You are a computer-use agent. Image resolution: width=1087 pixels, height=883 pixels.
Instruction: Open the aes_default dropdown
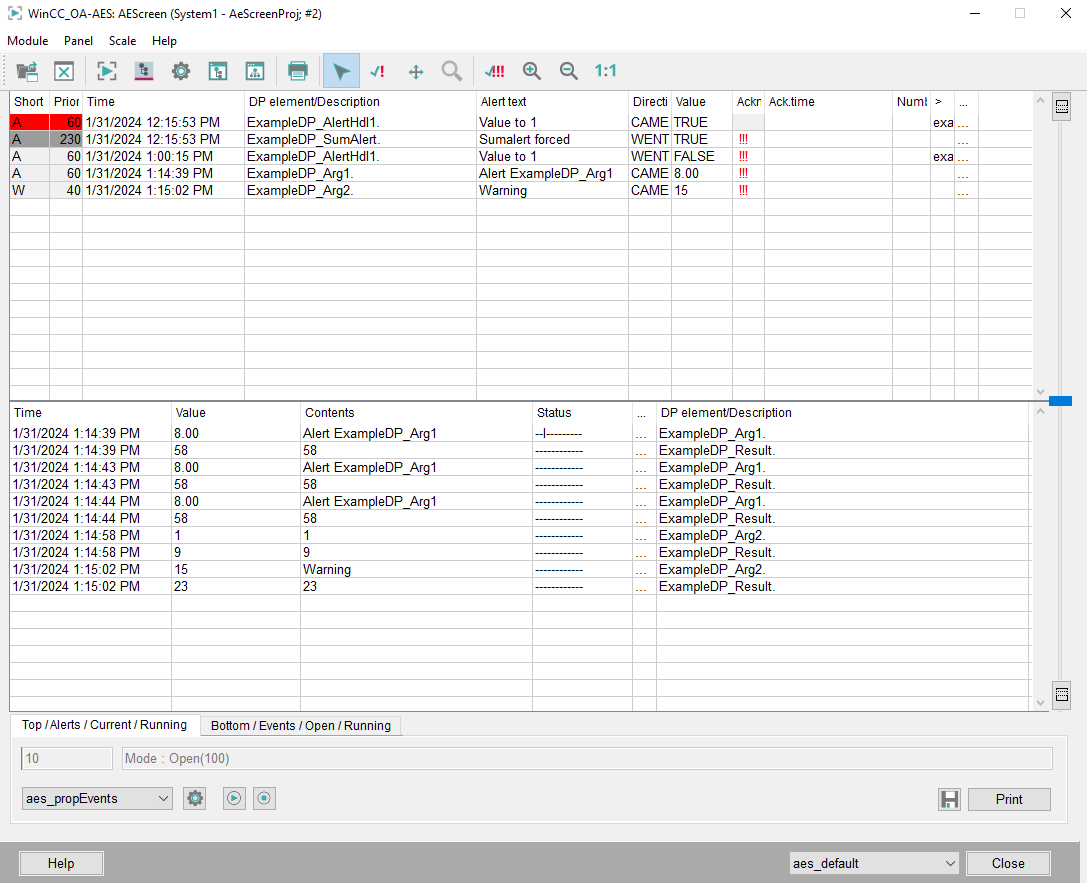873,863
